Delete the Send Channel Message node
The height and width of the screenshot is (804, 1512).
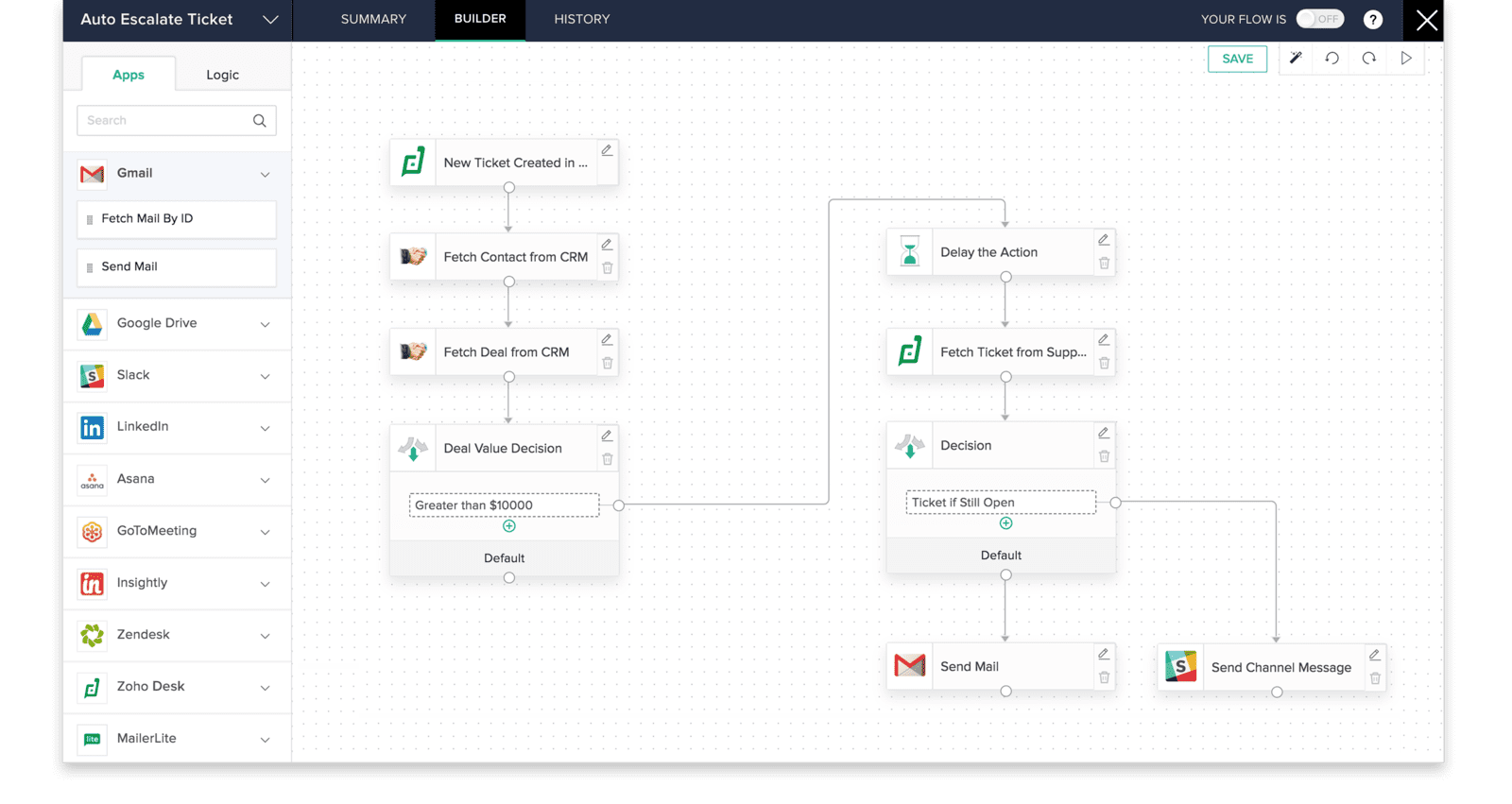coord(1375,679)
